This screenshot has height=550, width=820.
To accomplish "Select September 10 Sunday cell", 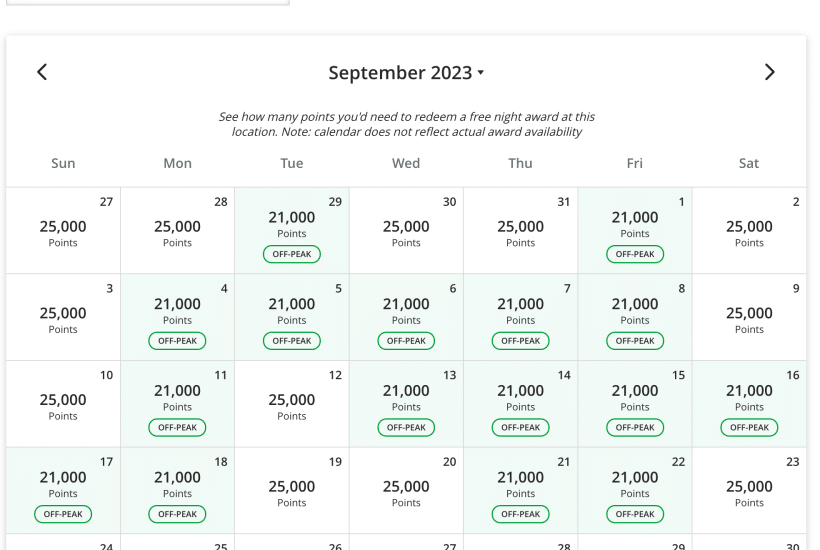I will point(63,404).
